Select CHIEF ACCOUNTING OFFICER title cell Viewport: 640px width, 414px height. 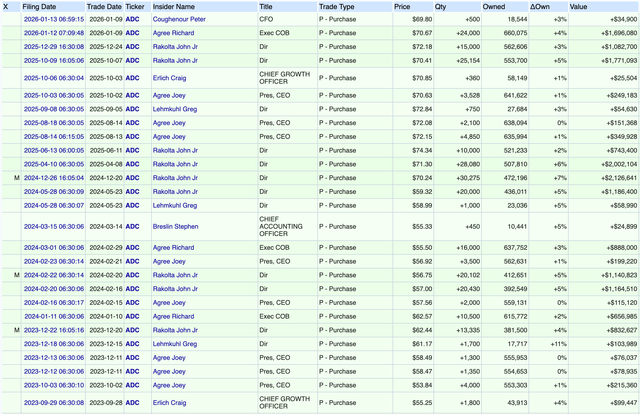281,227
